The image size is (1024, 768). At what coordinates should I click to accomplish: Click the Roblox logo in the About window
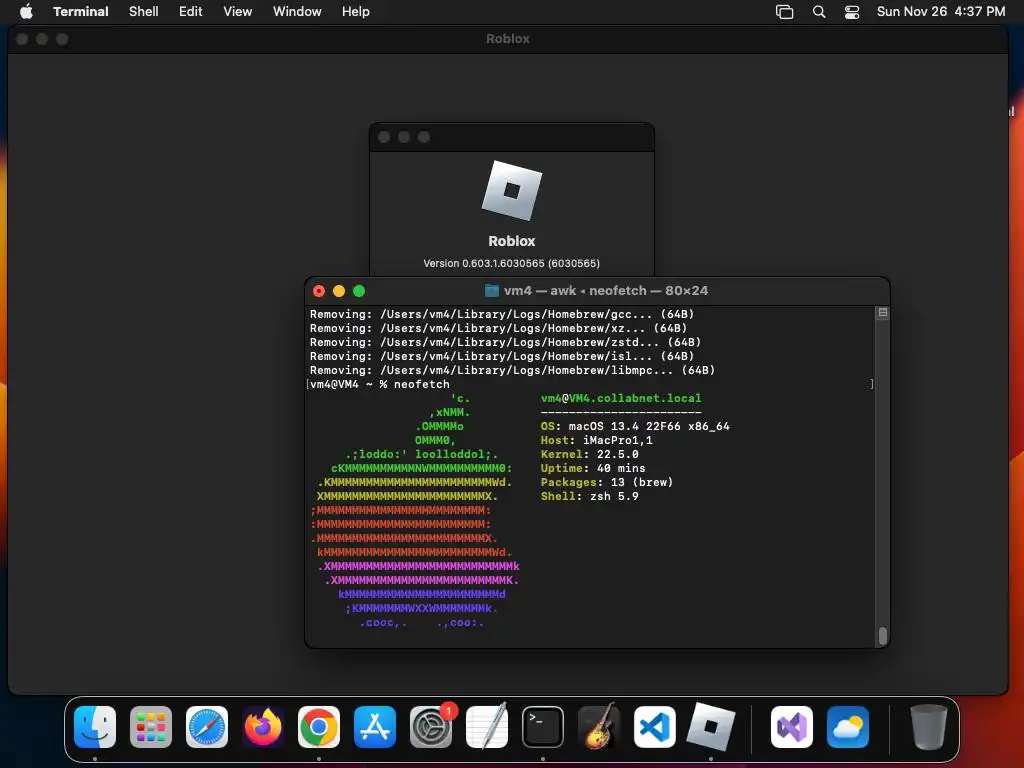[x=512, y=191]
